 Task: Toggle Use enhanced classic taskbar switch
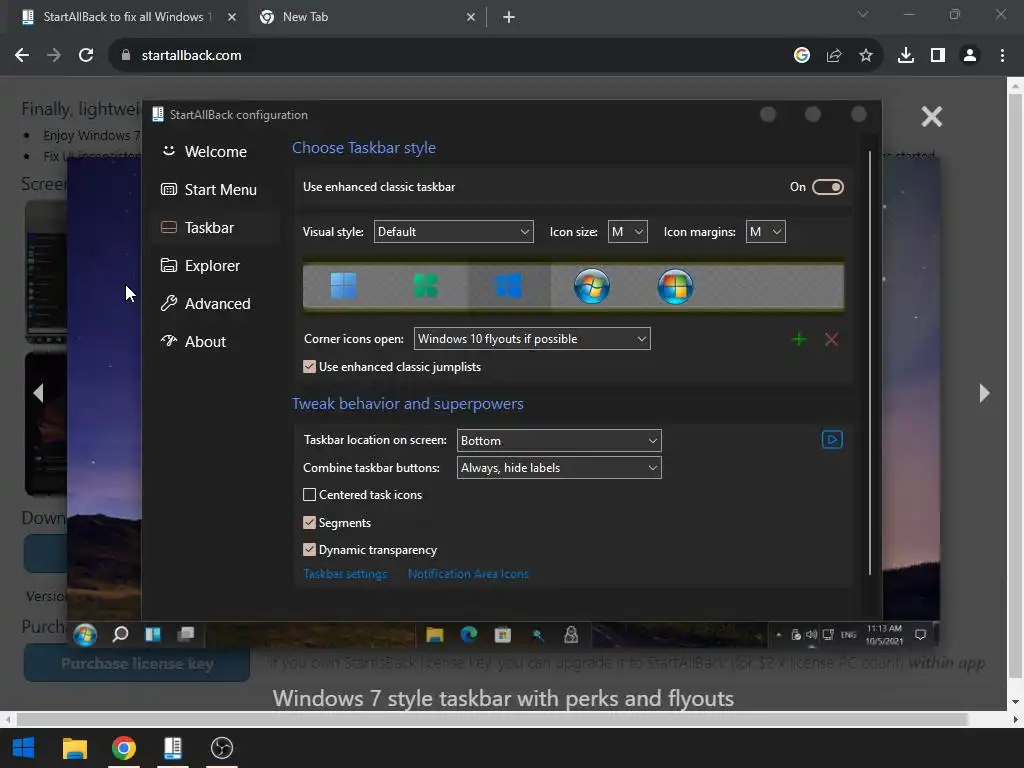[827, 187]
